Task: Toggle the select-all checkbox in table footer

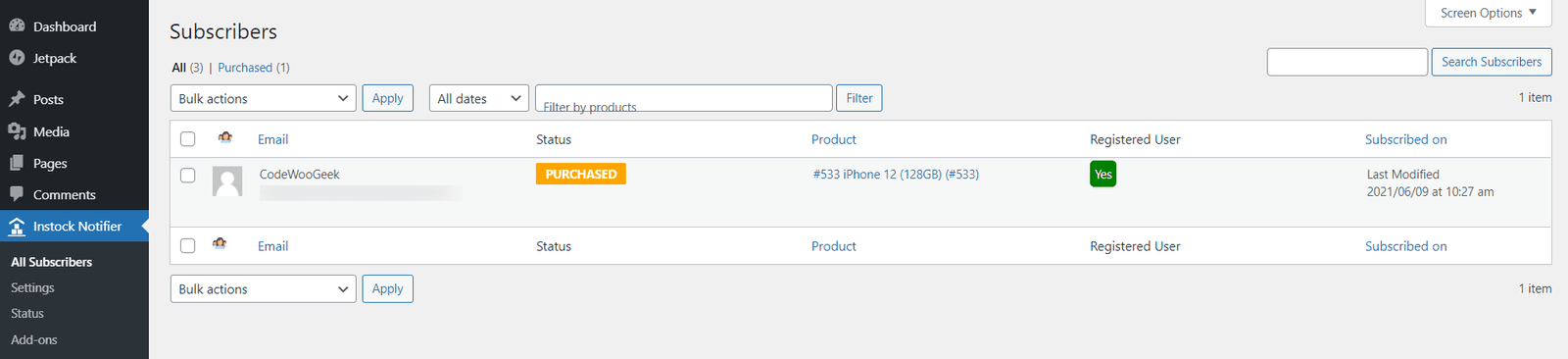Action: 188,246
